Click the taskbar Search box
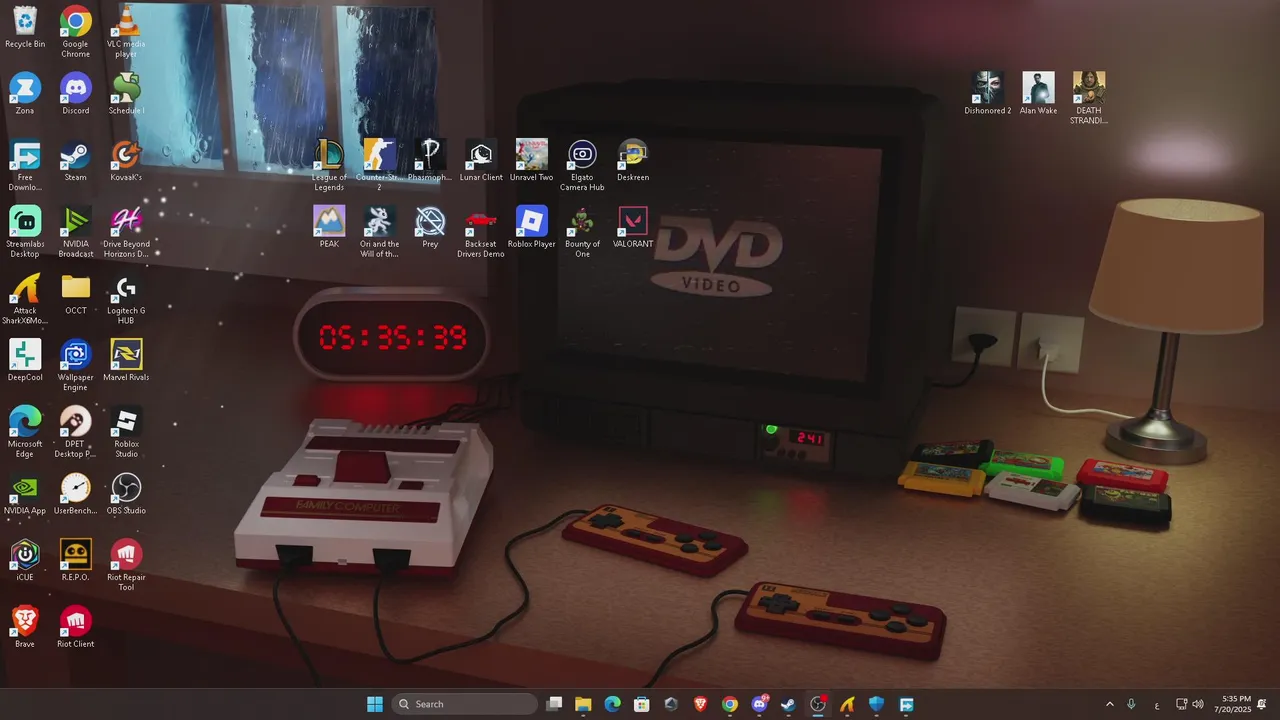The image size is (1280, 720). click(x=465, y=704)
